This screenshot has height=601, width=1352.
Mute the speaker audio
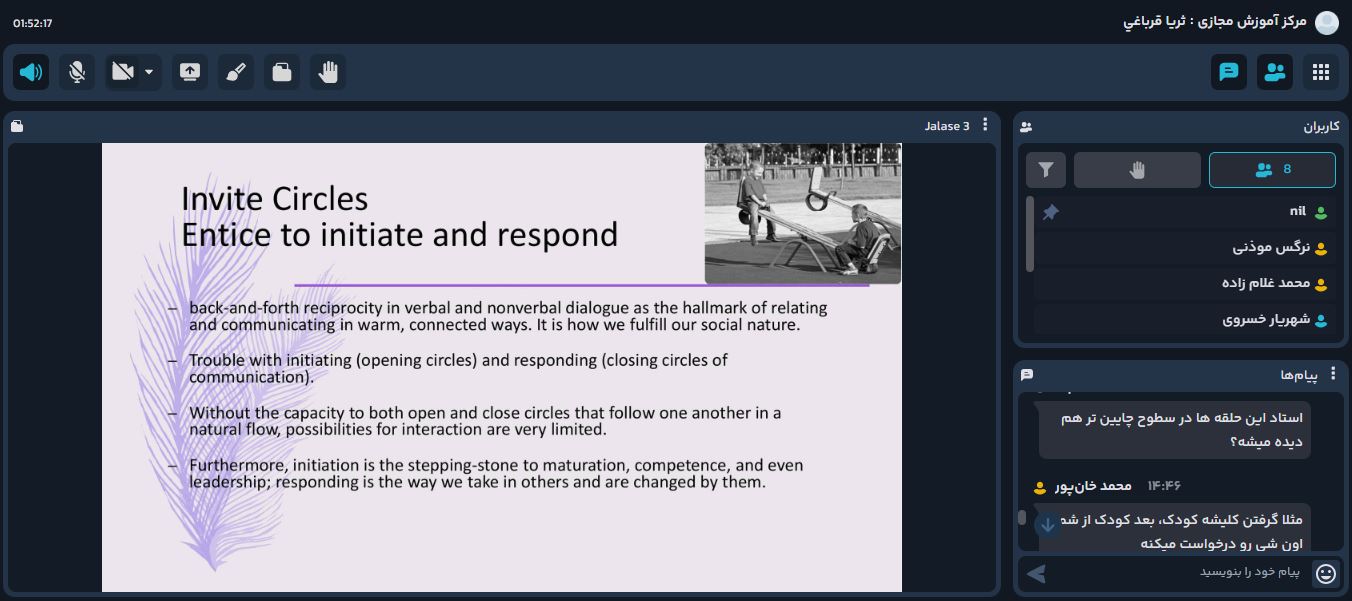tap(31, 72)
